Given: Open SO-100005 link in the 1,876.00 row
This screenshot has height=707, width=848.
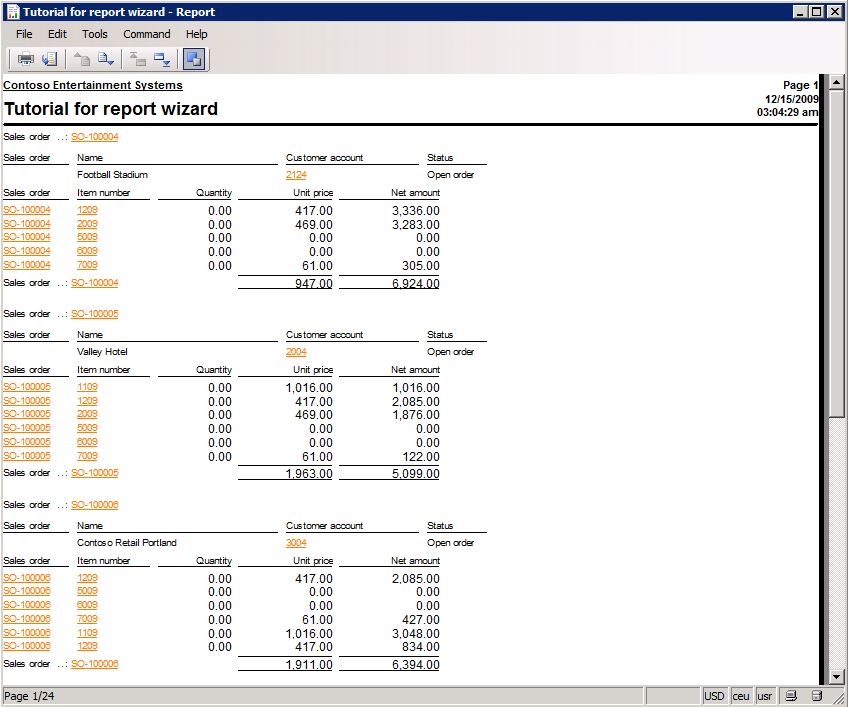Looking at the screenshot, I should 26,414.
